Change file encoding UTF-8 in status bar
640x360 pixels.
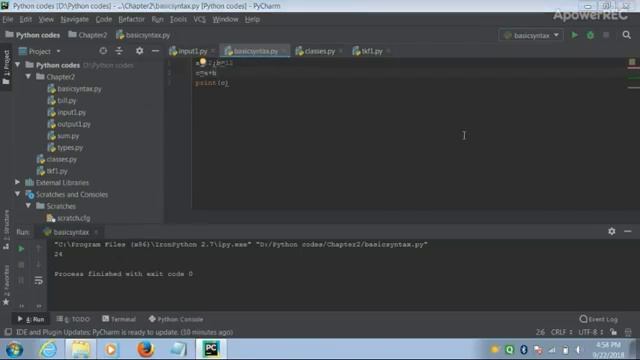tap(590, 332)
